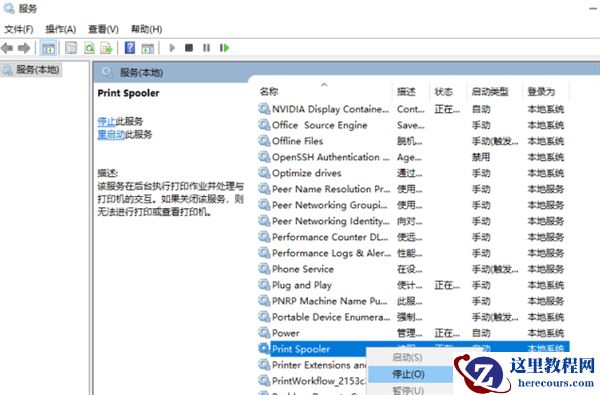Click gear icon of Plug and Play
The height and width of the screenshot is (395, 600).
264,285
